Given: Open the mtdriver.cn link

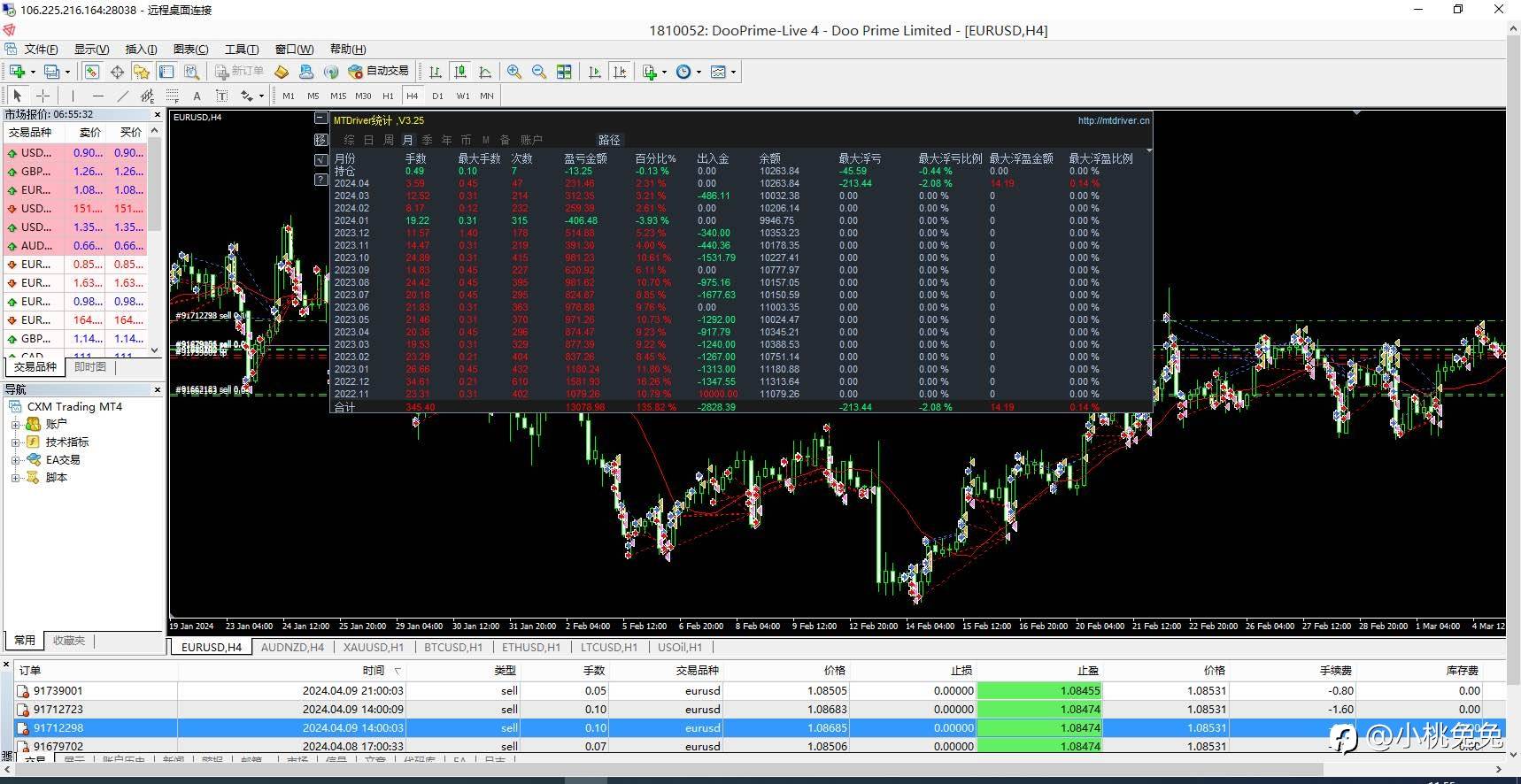Looking at the screenshot, I should point(1113,120).
